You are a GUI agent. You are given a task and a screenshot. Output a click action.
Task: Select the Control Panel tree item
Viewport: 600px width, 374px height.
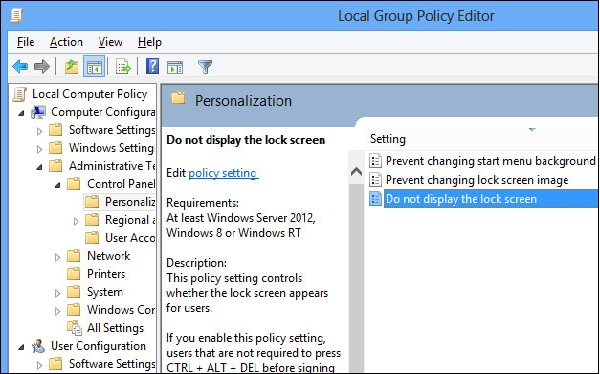pyautogui.click(x=121, y=184)
